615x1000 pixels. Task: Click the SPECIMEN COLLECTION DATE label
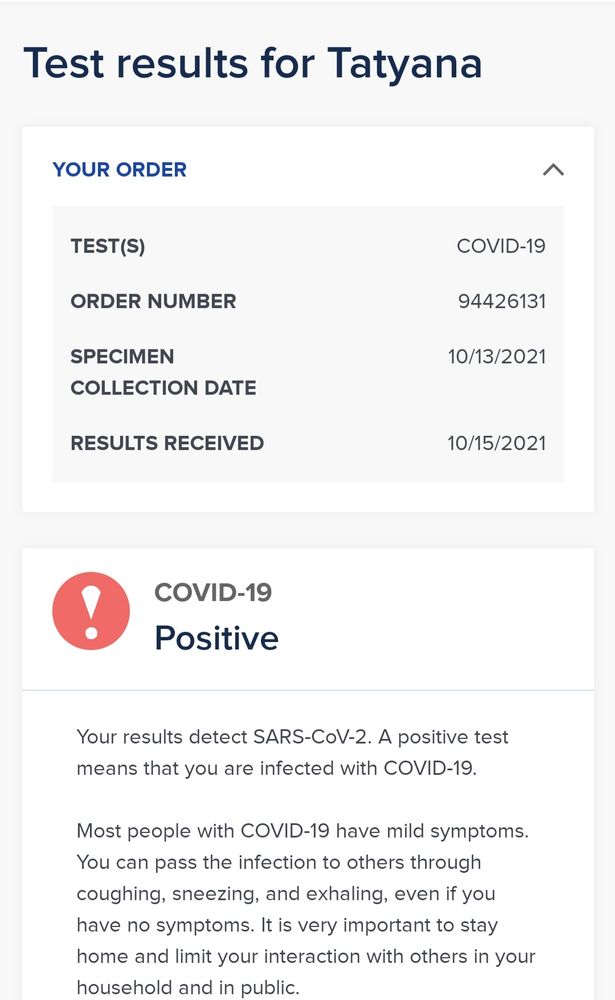[163, 372]
